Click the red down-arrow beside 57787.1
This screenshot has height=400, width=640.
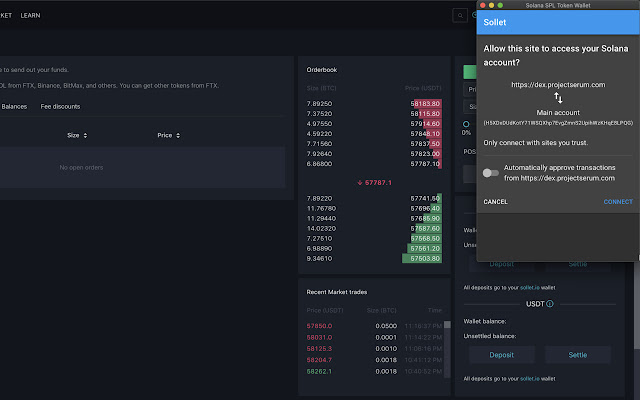(360, 183)
